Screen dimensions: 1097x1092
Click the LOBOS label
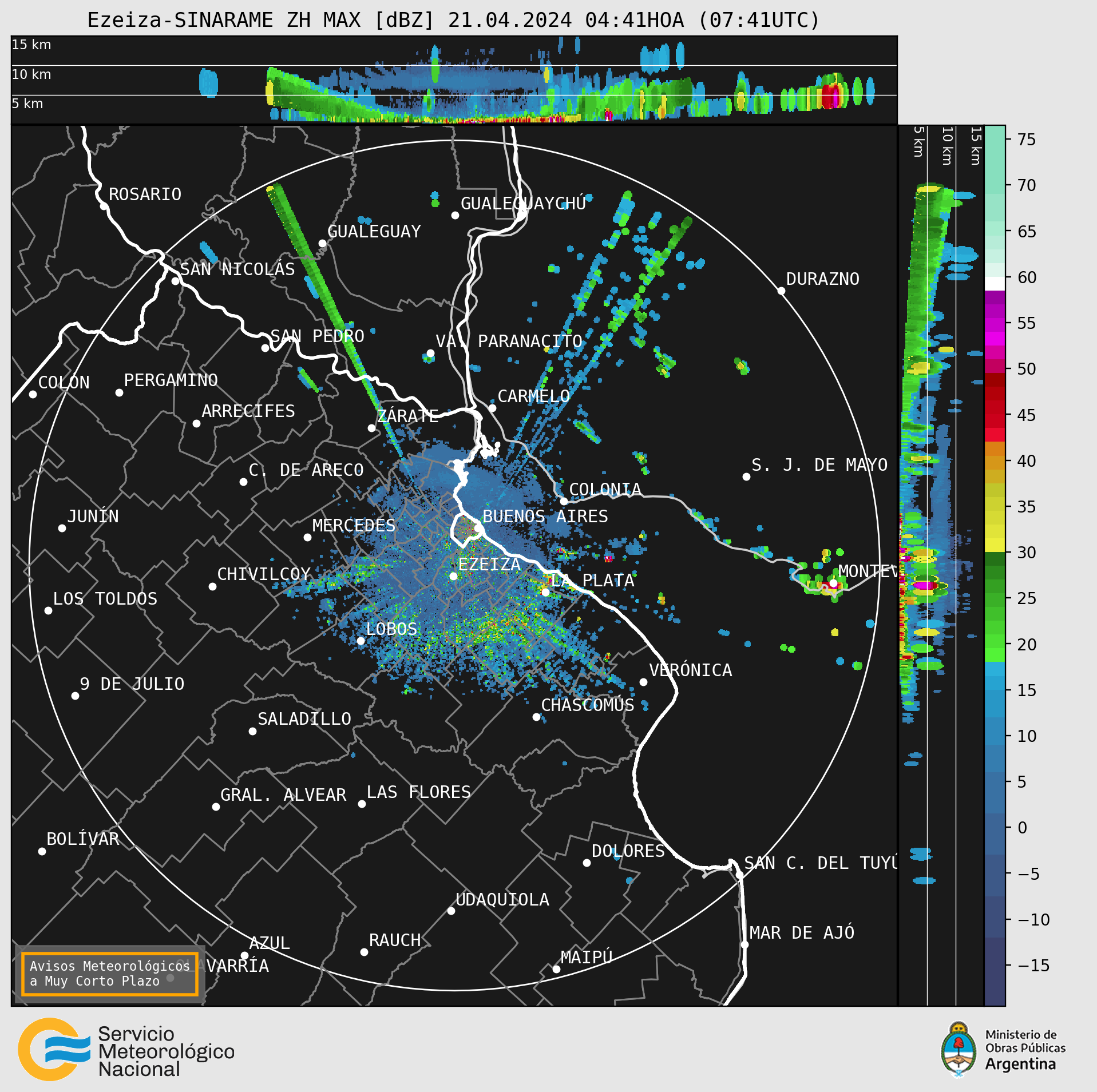click(x=391, y=629)
